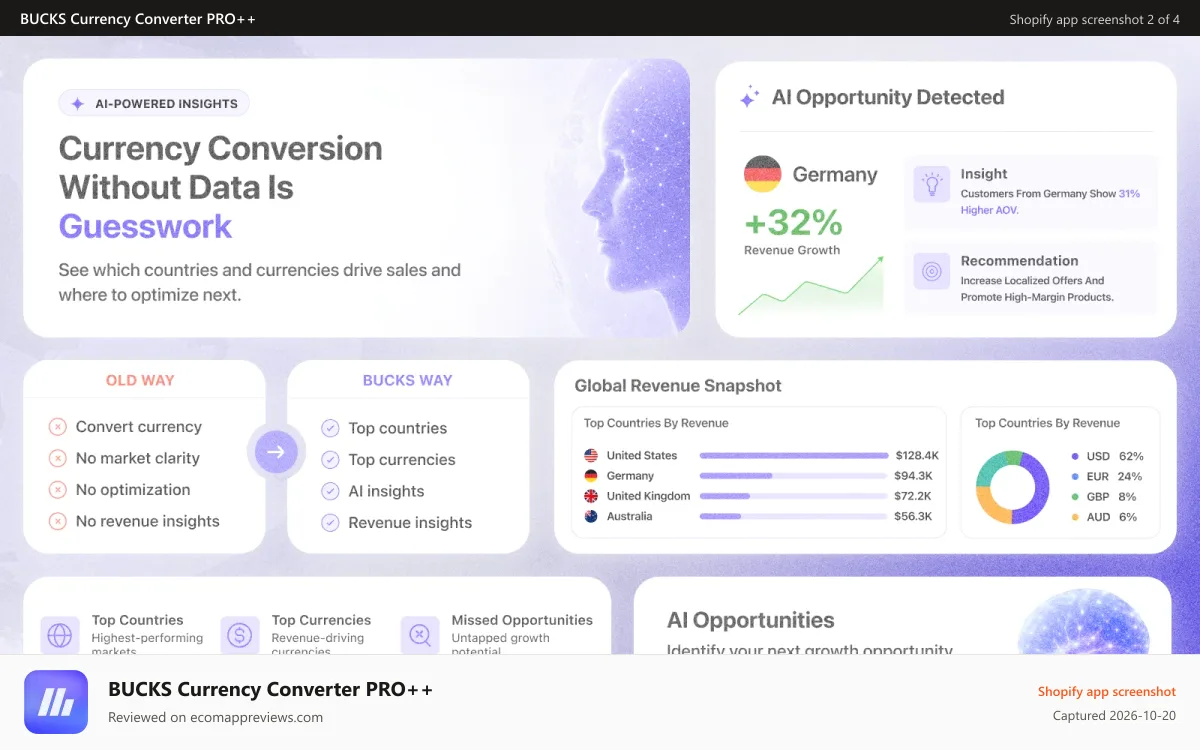
Task: Click the sparkle icon in AI-Powered Insights badge
Action: 78,103
